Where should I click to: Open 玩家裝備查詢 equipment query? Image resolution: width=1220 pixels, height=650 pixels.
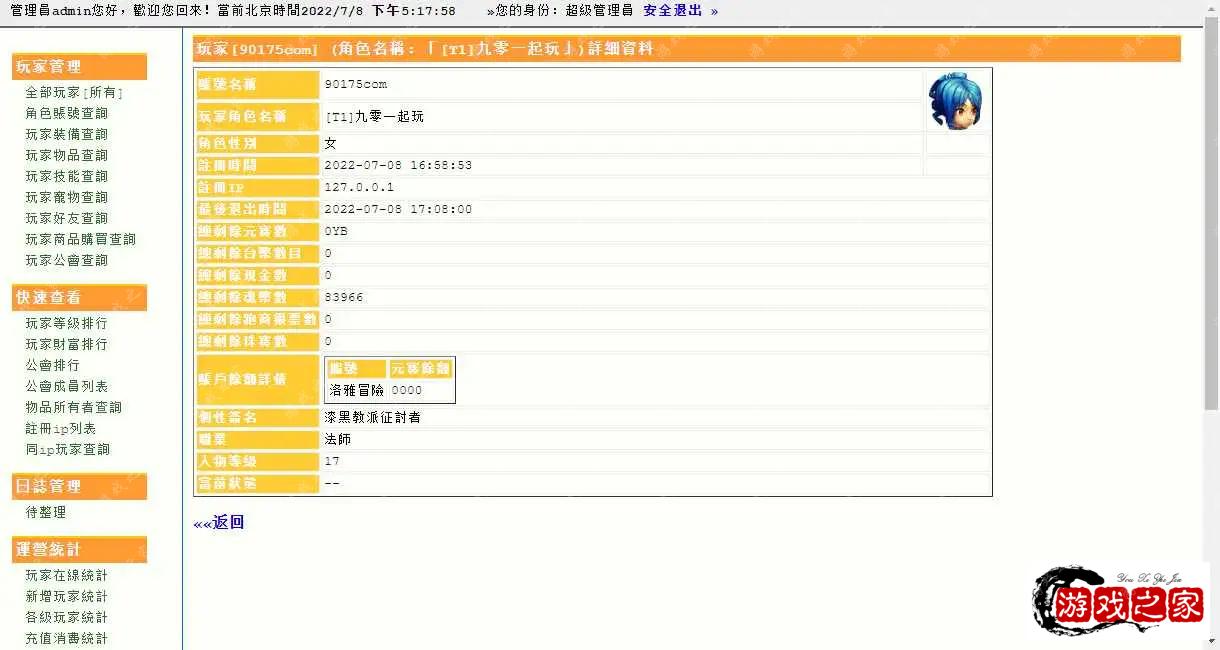(66, 133)
